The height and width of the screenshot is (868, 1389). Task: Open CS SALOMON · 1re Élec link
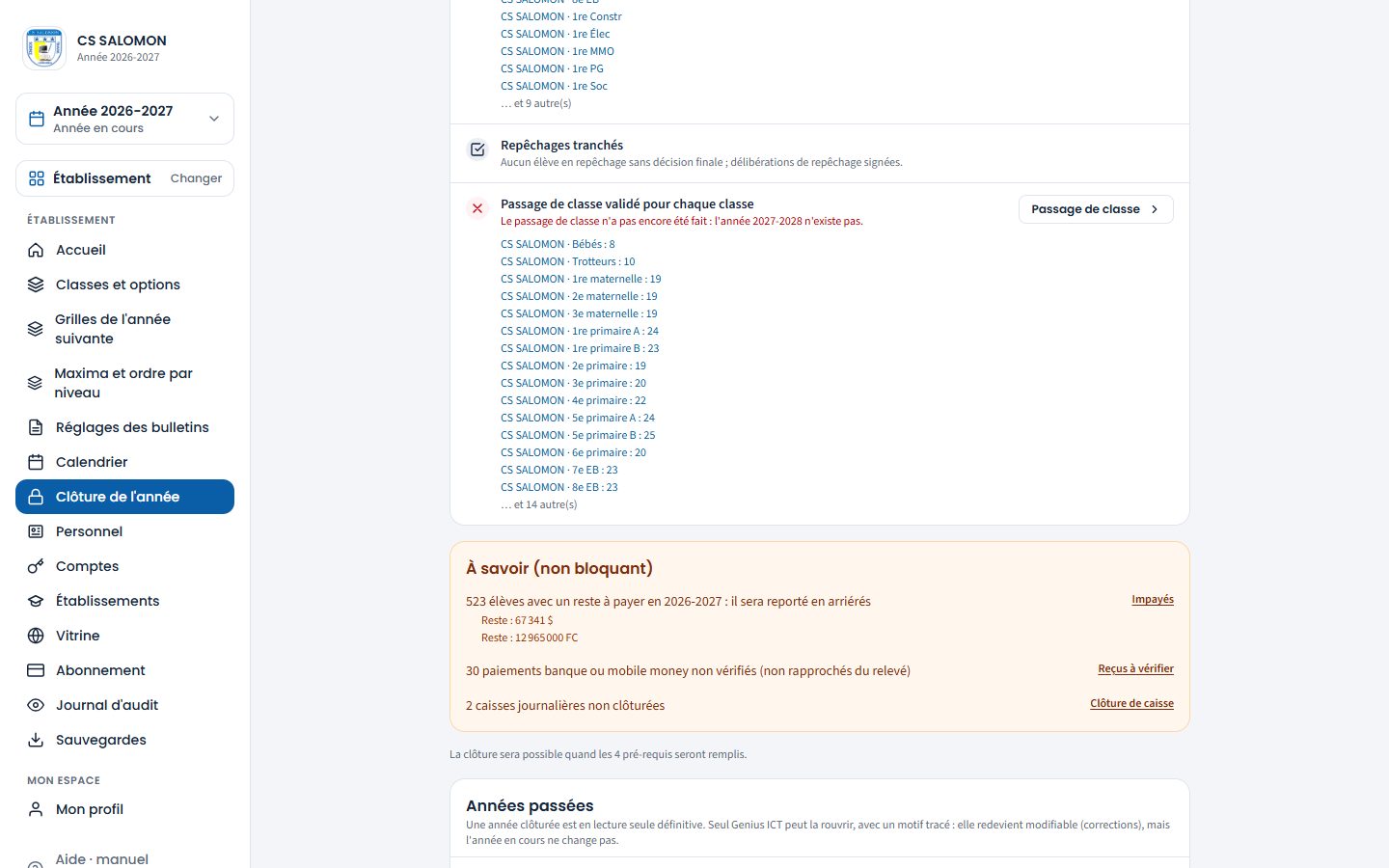[556, 34]
